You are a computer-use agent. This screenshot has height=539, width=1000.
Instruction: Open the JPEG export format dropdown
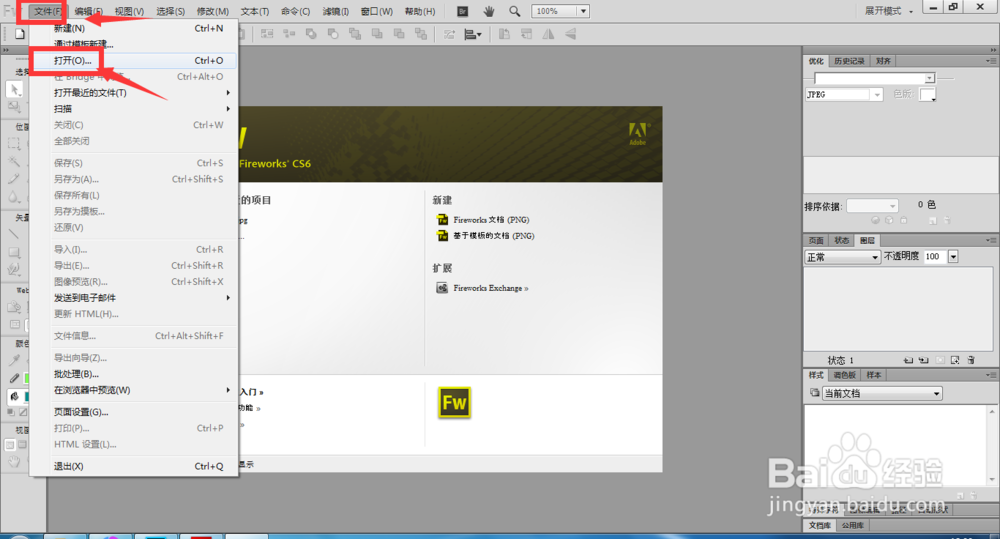click(877, 94)
